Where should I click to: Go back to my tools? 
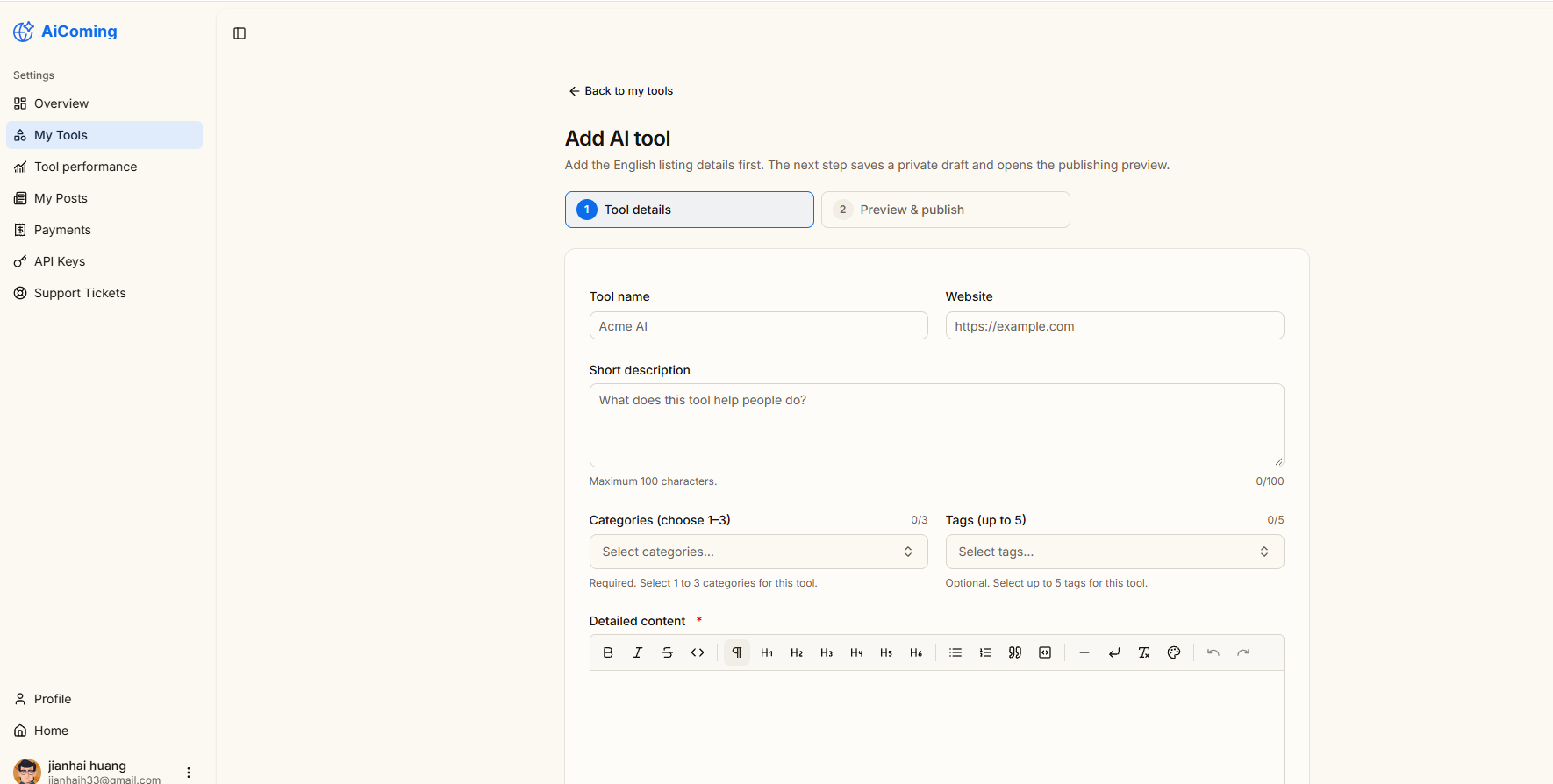(621, 91)
